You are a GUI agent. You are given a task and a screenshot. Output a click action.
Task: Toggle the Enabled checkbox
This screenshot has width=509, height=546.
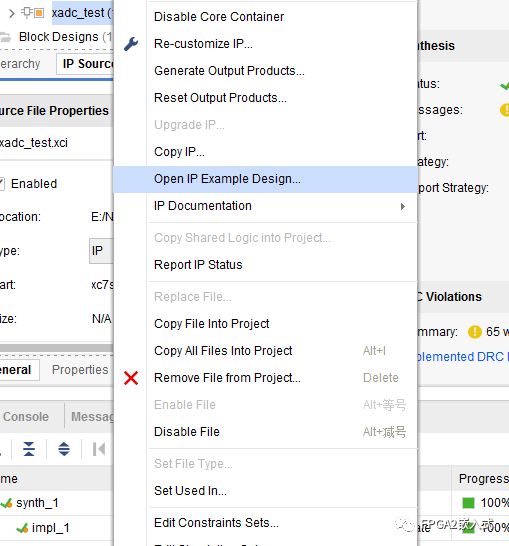pos(2,184)
